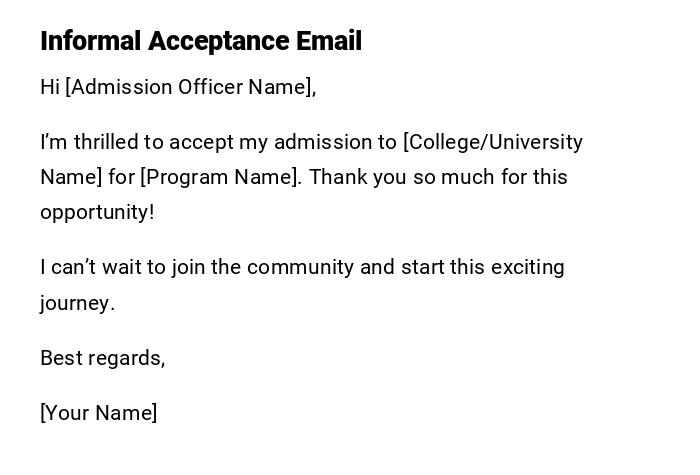Click the word "thrilled" in first paragraph

click(107, 142)
